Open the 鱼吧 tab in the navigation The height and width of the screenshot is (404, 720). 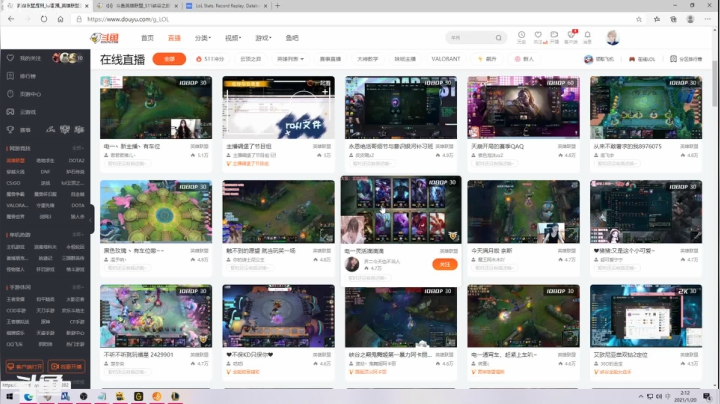tap(292, 38)
